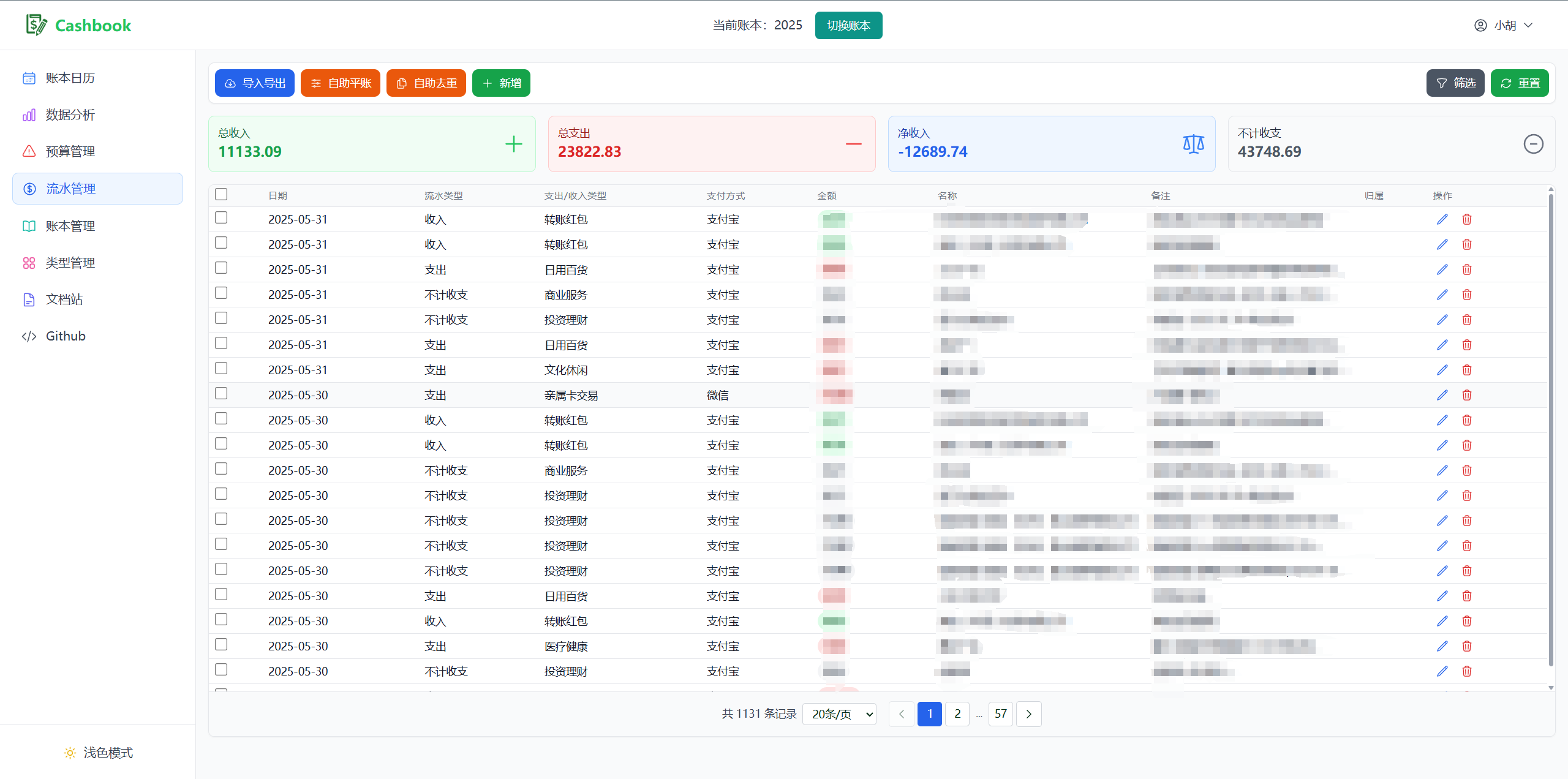Delete the 2025-05-31 商业服务 record
Image resolution: width=1568 pixels, height=779 pixels.
pos(1467,295)
